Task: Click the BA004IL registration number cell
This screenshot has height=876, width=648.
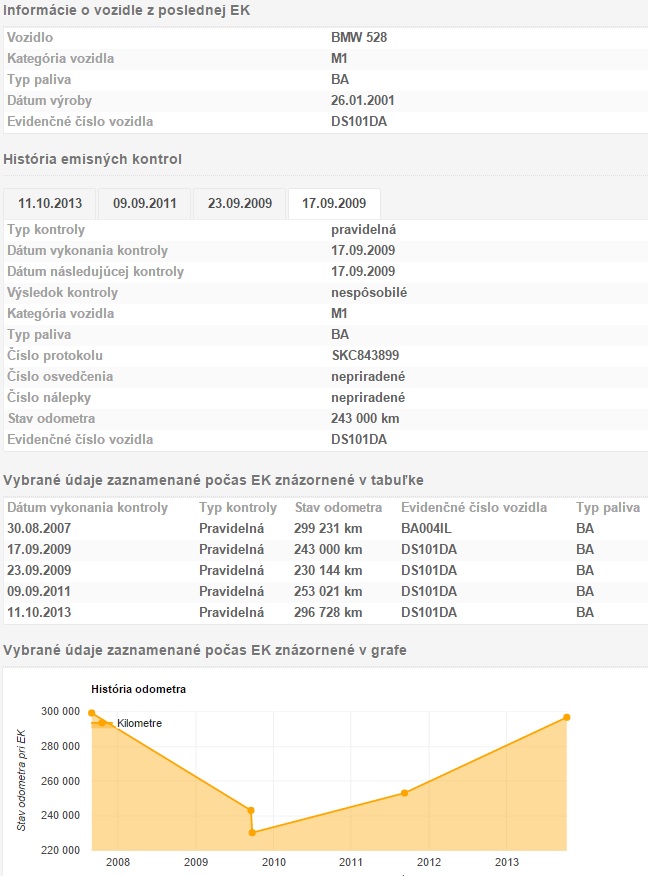Action: coord(426,528)
